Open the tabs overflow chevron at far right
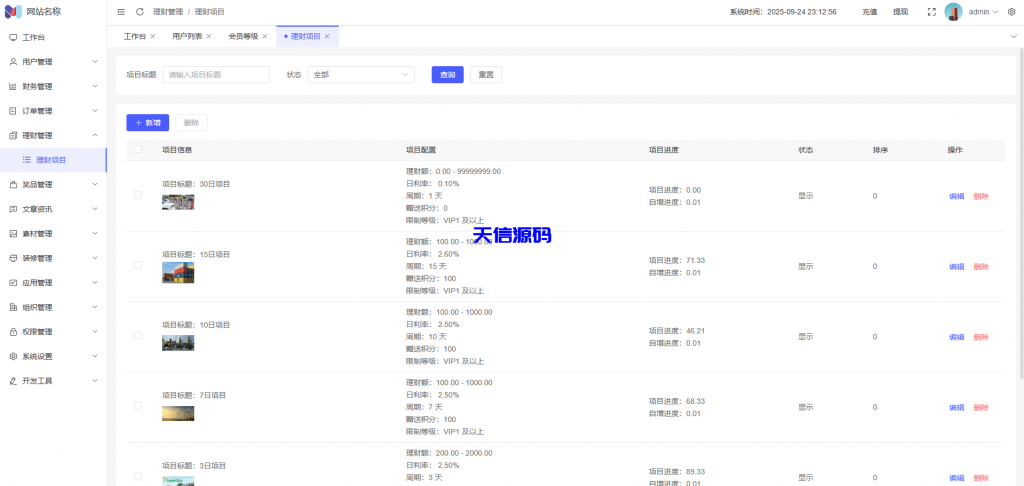Image resolution: width=1024 pixels, height=486 pixels. tap(1012, 36)
